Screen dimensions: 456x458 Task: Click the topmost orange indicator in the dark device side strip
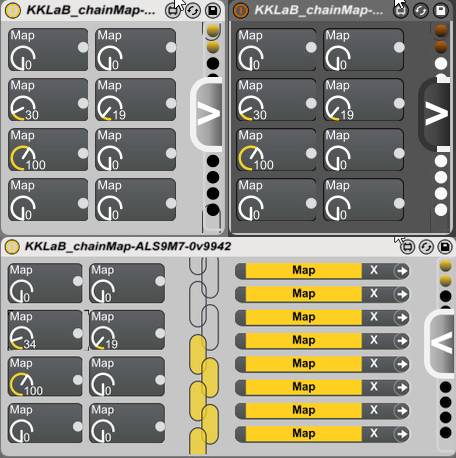pyautogui.click(x=441, y=30)
